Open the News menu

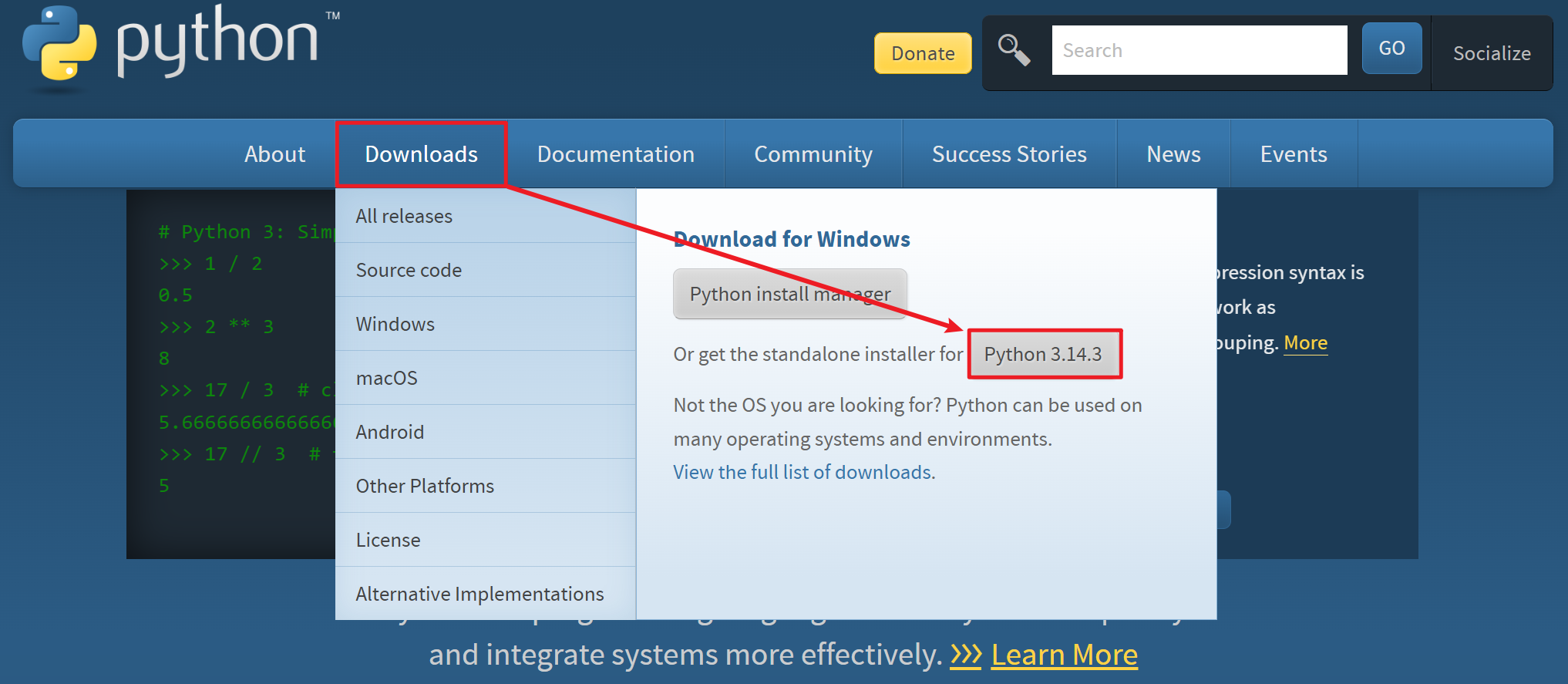[x=1173, y=154]
